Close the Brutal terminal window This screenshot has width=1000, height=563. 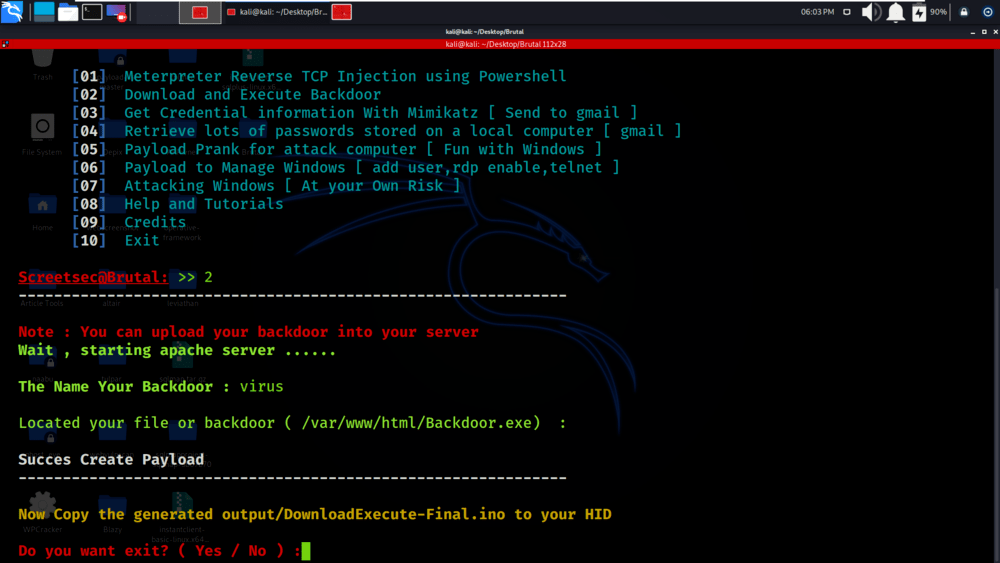[995, 31]
